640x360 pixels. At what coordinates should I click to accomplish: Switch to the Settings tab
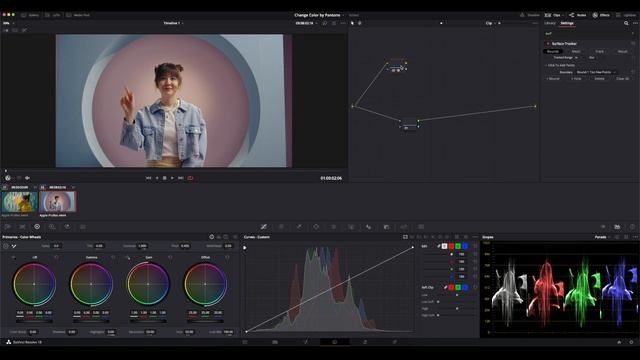point(567,23)
